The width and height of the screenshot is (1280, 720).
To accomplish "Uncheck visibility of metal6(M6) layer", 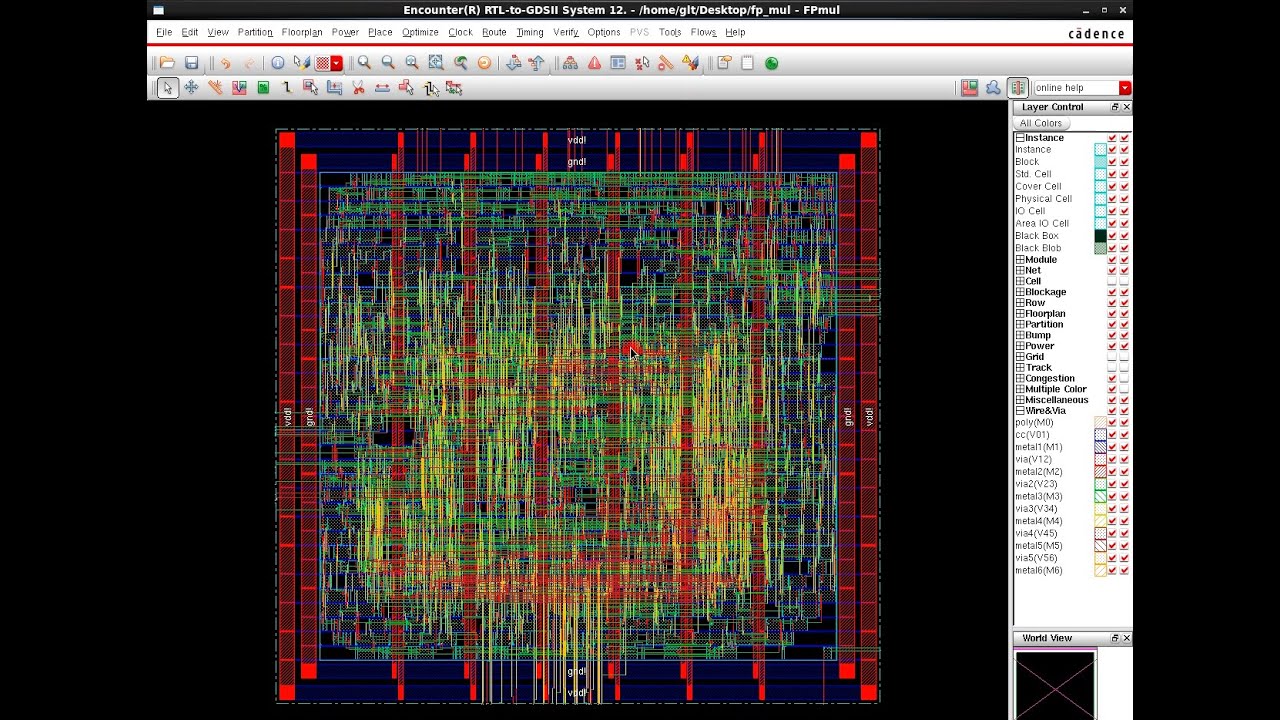I will tap(1112, 570).
